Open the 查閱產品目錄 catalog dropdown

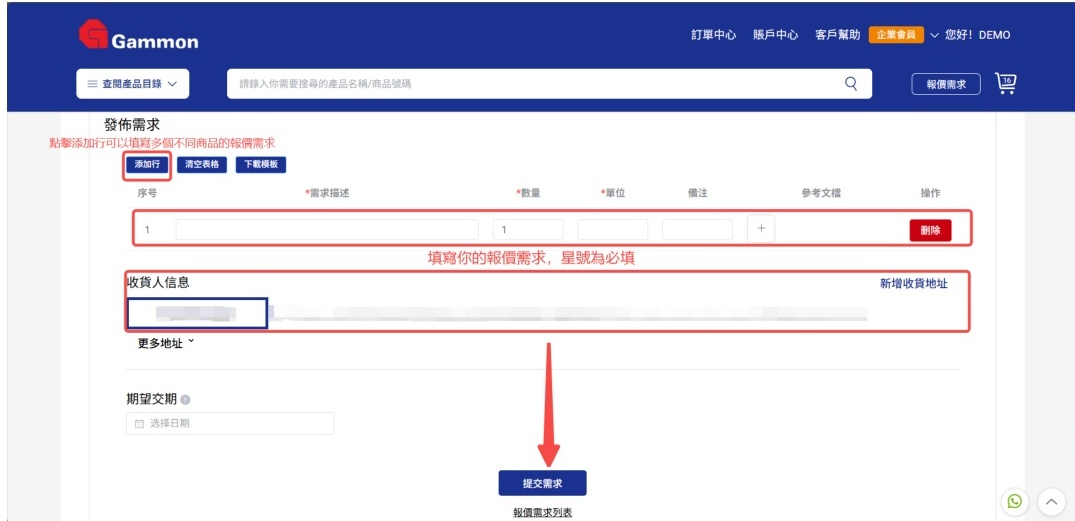(x=132, y=84)
